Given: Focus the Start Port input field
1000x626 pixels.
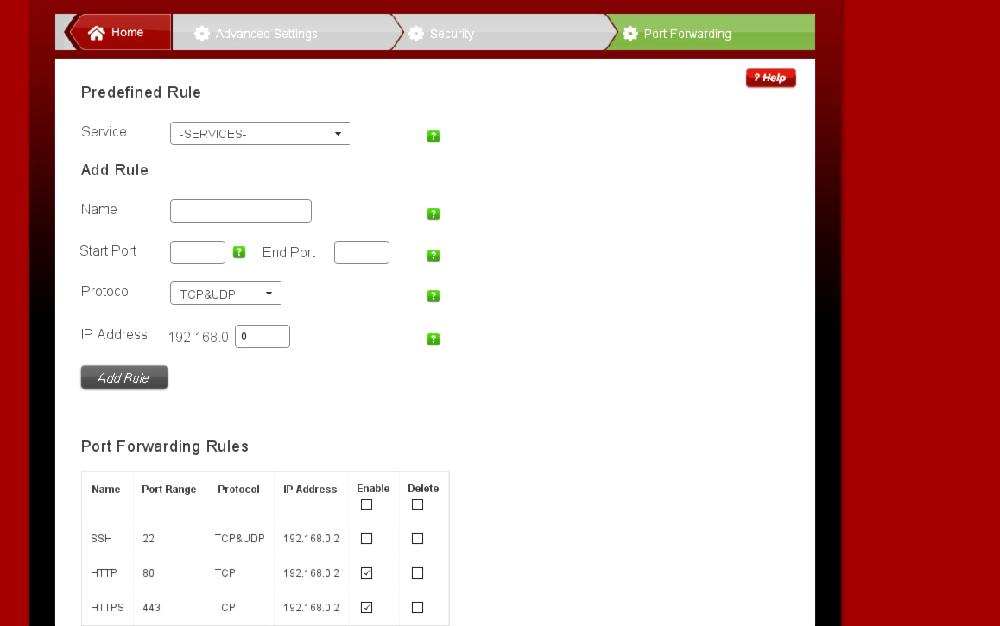Looking at the screenshot, I should pos(198,252).
